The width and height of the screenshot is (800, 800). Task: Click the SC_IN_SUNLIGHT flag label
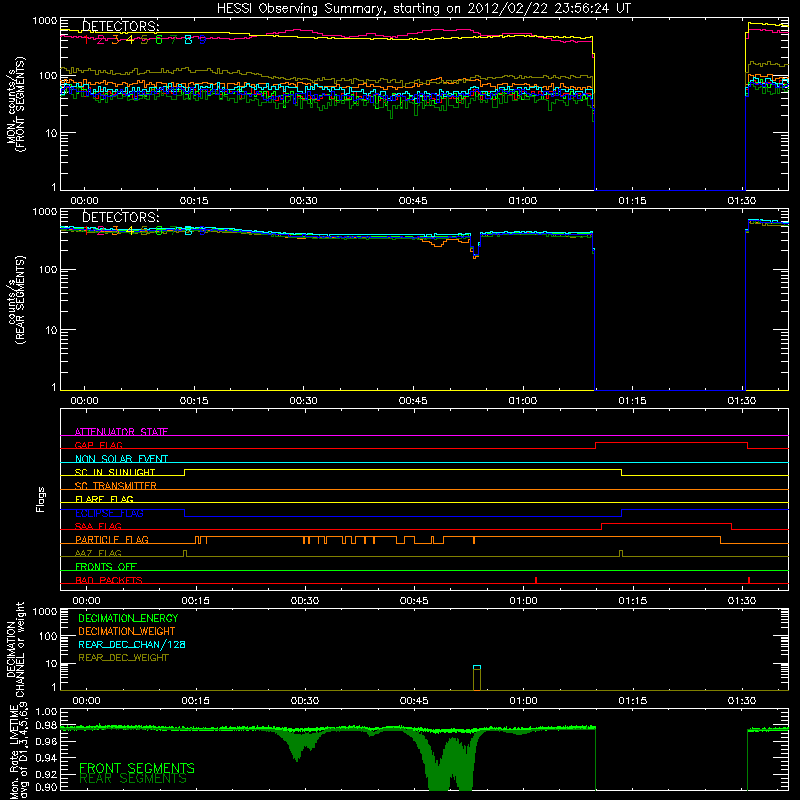[x=114, y=472]
